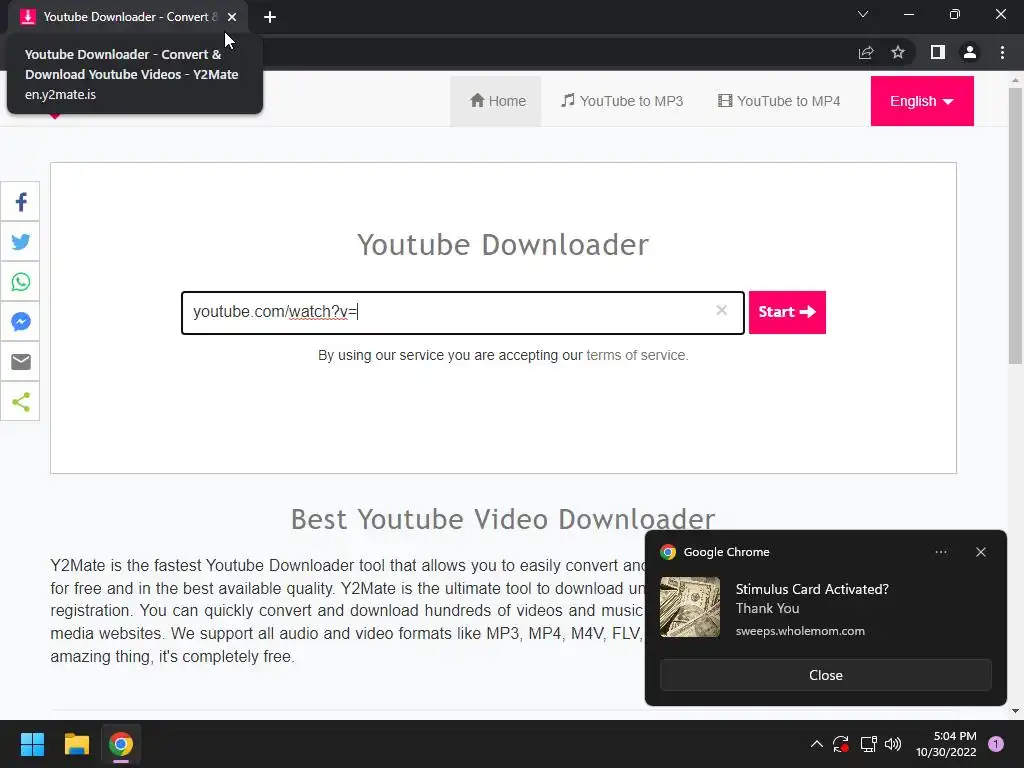Open YouTube to MP3 page
This screenshot has height=768, width=1024.
[622, 101]
